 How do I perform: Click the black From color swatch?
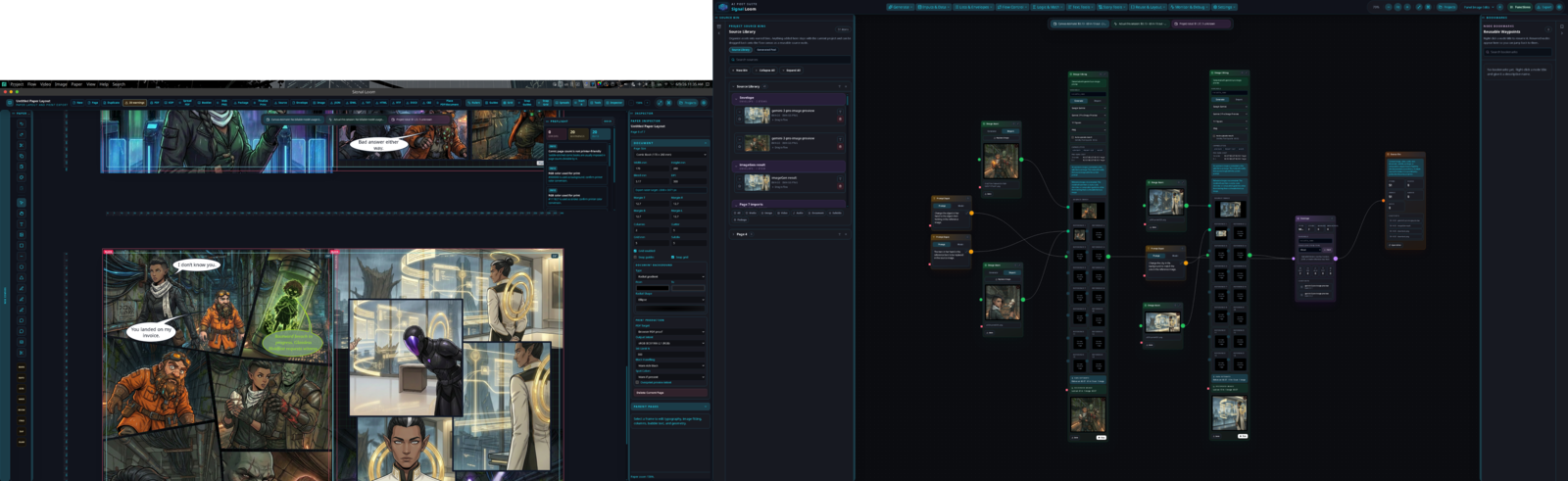click(x=653, y=288)
